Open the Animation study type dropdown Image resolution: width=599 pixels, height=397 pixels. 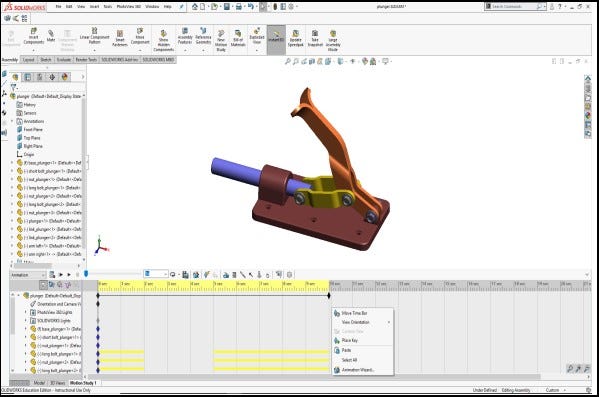pos(28,275)
